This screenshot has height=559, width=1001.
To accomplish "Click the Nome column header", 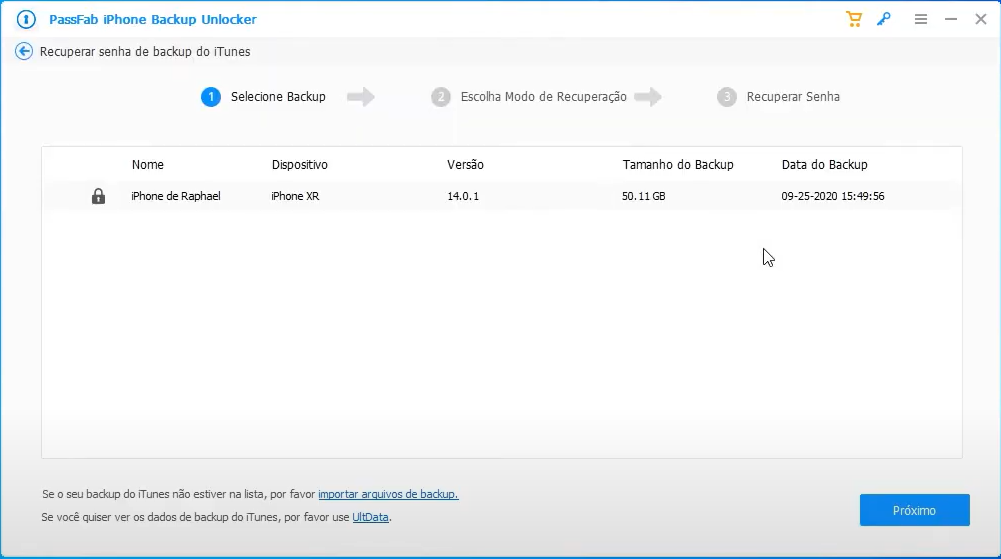I will (x=147, y=165).
